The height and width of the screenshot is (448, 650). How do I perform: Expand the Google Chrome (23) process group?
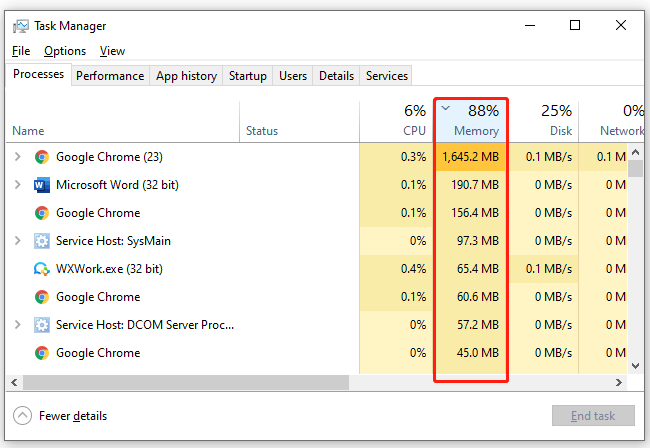click(x=17, y=157)
